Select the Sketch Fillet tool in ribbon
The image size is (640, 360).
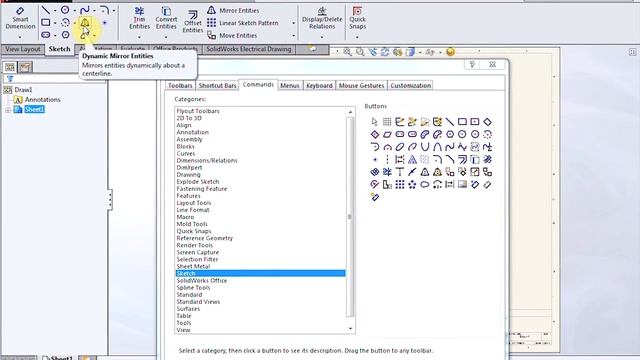click(x=104, y=10)
